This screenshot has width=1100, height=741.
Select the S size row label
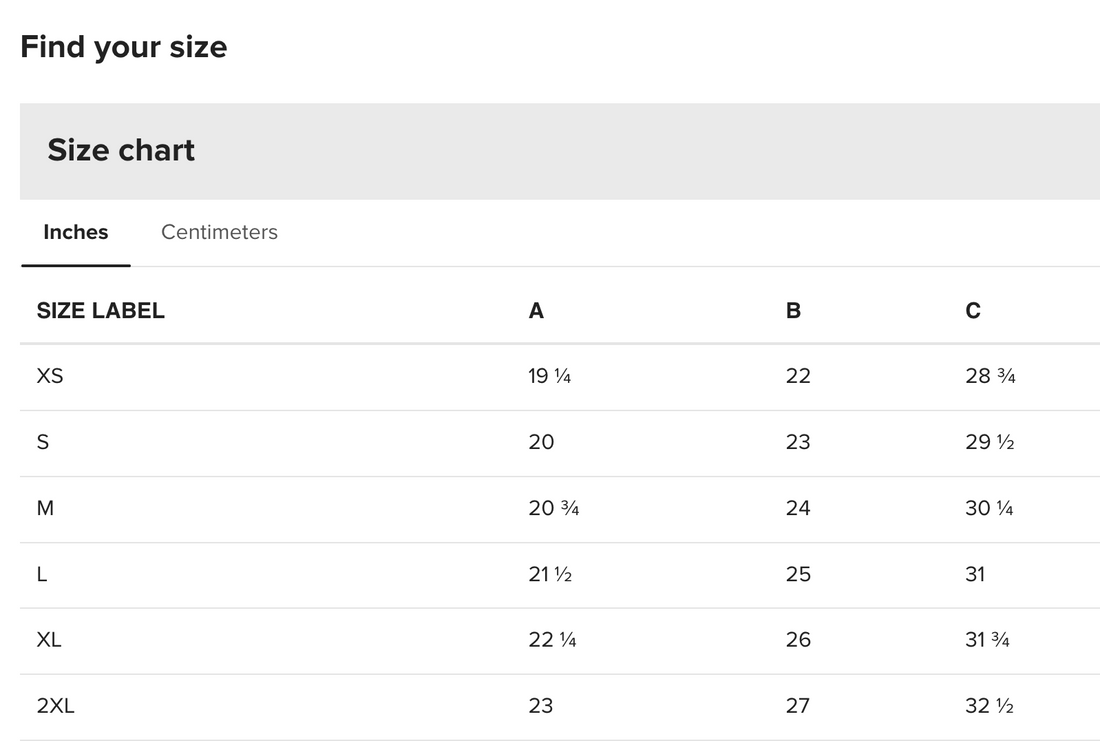pyautogui.click(x=43, y=442)
